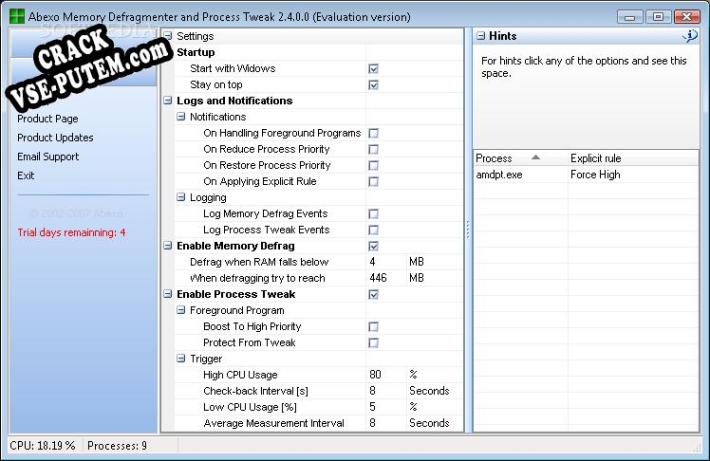The width and height of the screenshot is (710, 461).
Task: Minimize the Abexo window
Action: [x=629, y=17]
